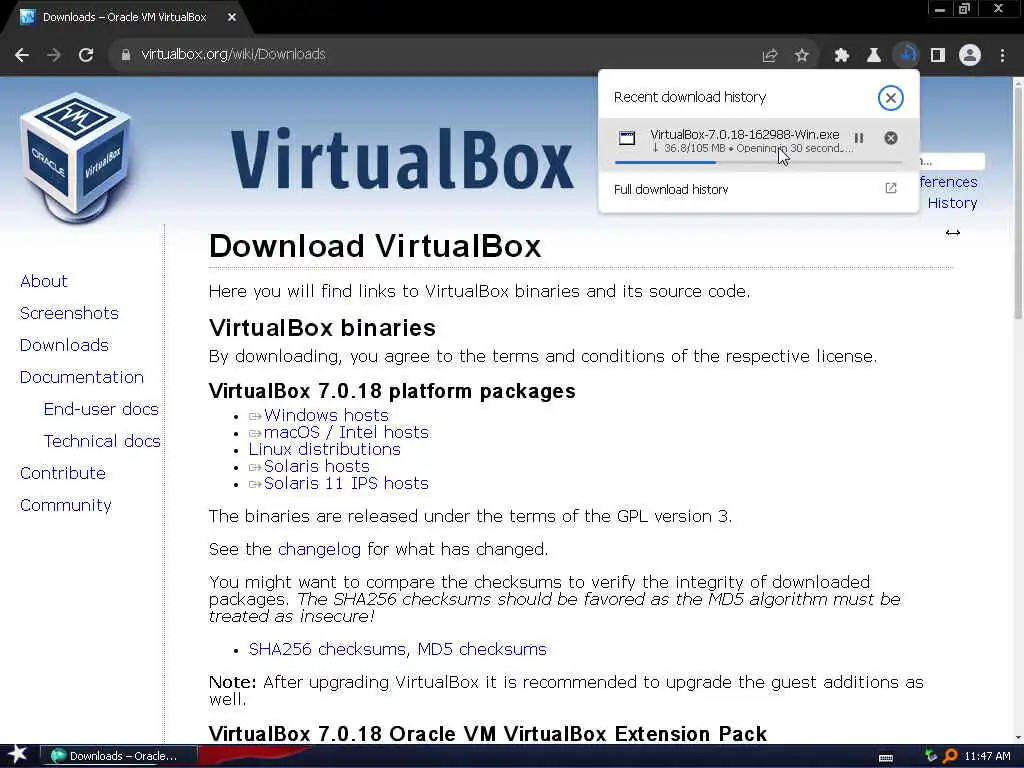Open the About sidebar link
Screen dimensions: 1024x768
(44, 281)
